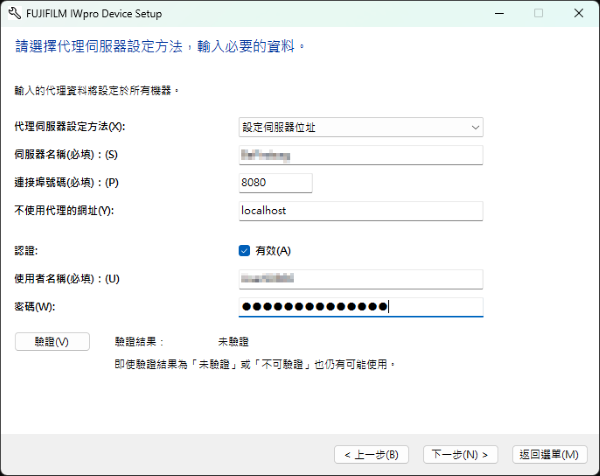Click the localhost no-proxy address field
Screen dimensions: 600x476
coord(360,210)
